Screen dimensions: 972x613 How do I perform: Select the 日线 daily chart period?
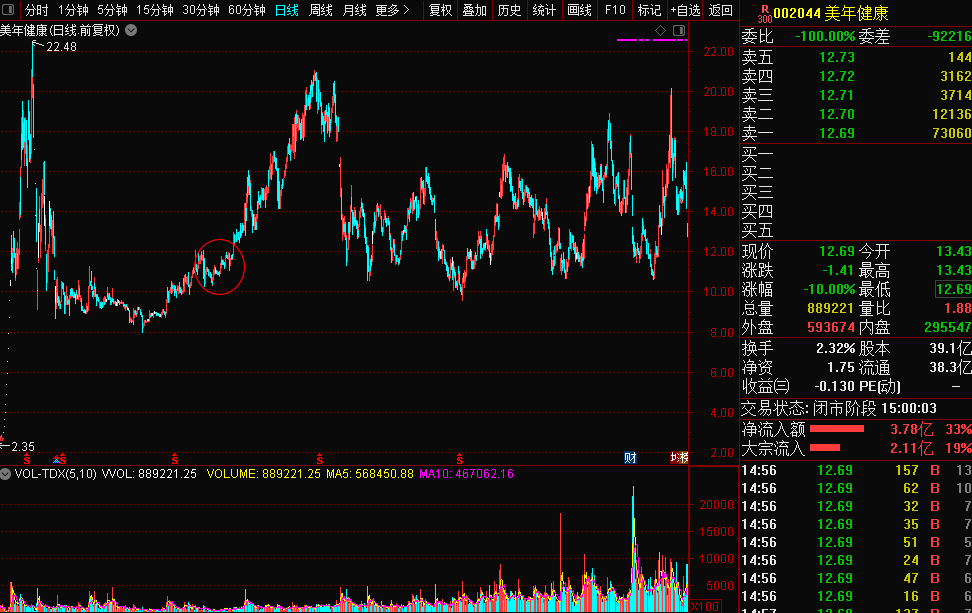[x=286, y=11]
